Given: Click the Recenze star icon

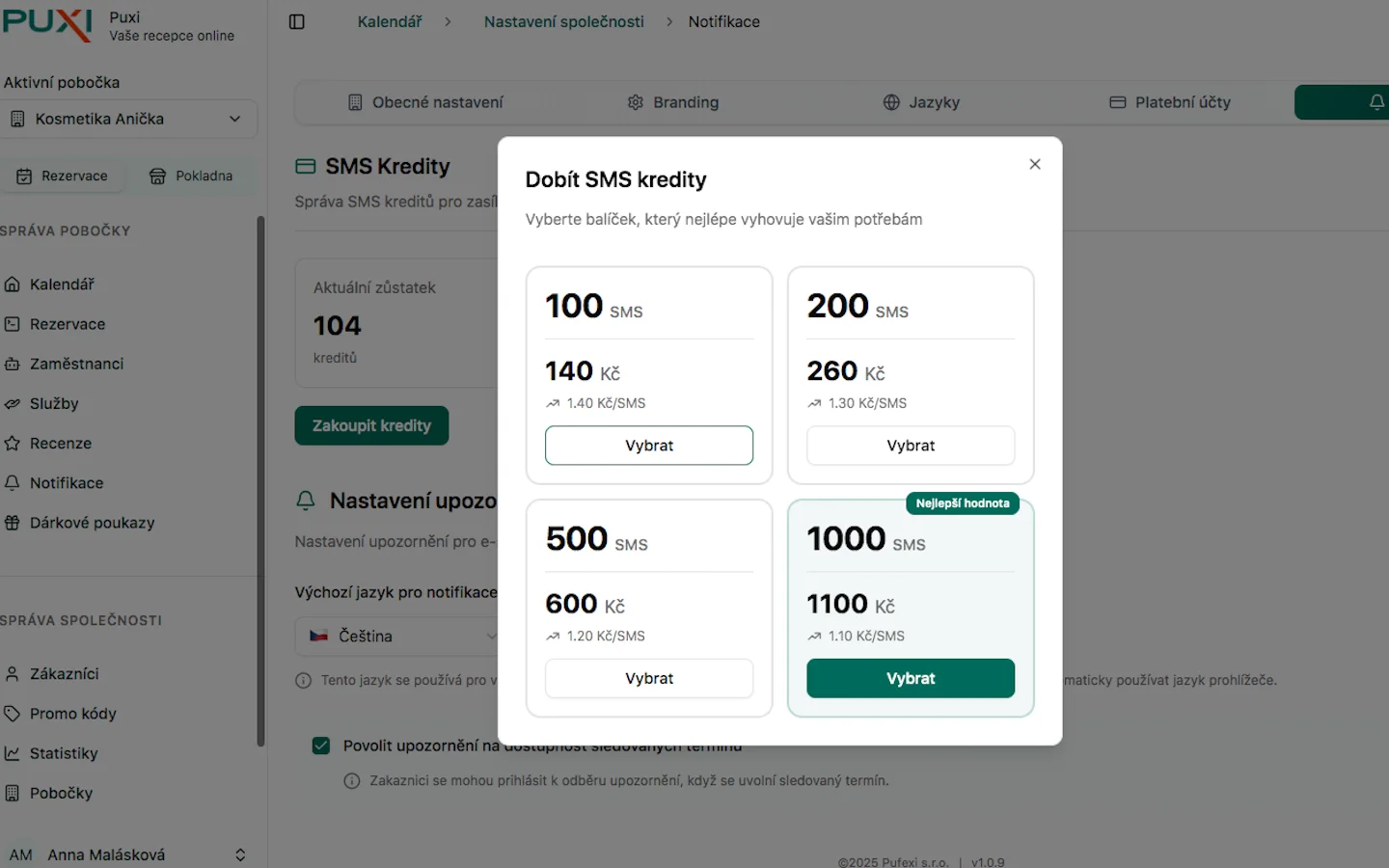Looking at the screenshot, I should click(x=13, y=444).
